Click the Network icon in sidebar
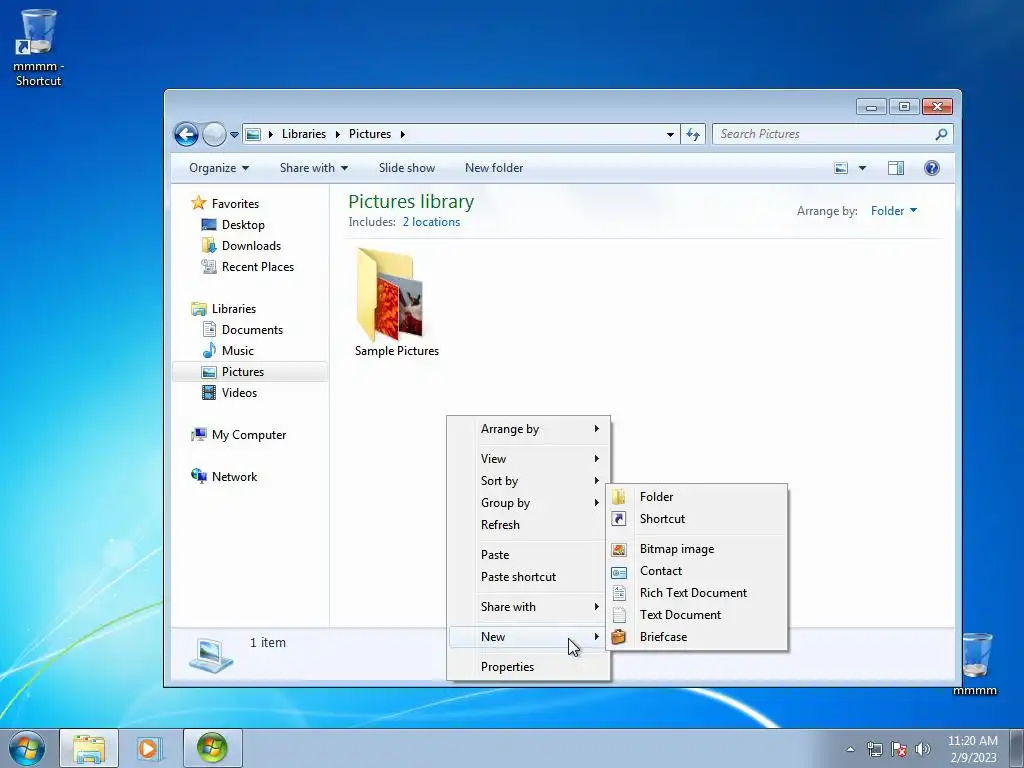This screenshot has width=1024, height=768. click(x=199, y=476)
